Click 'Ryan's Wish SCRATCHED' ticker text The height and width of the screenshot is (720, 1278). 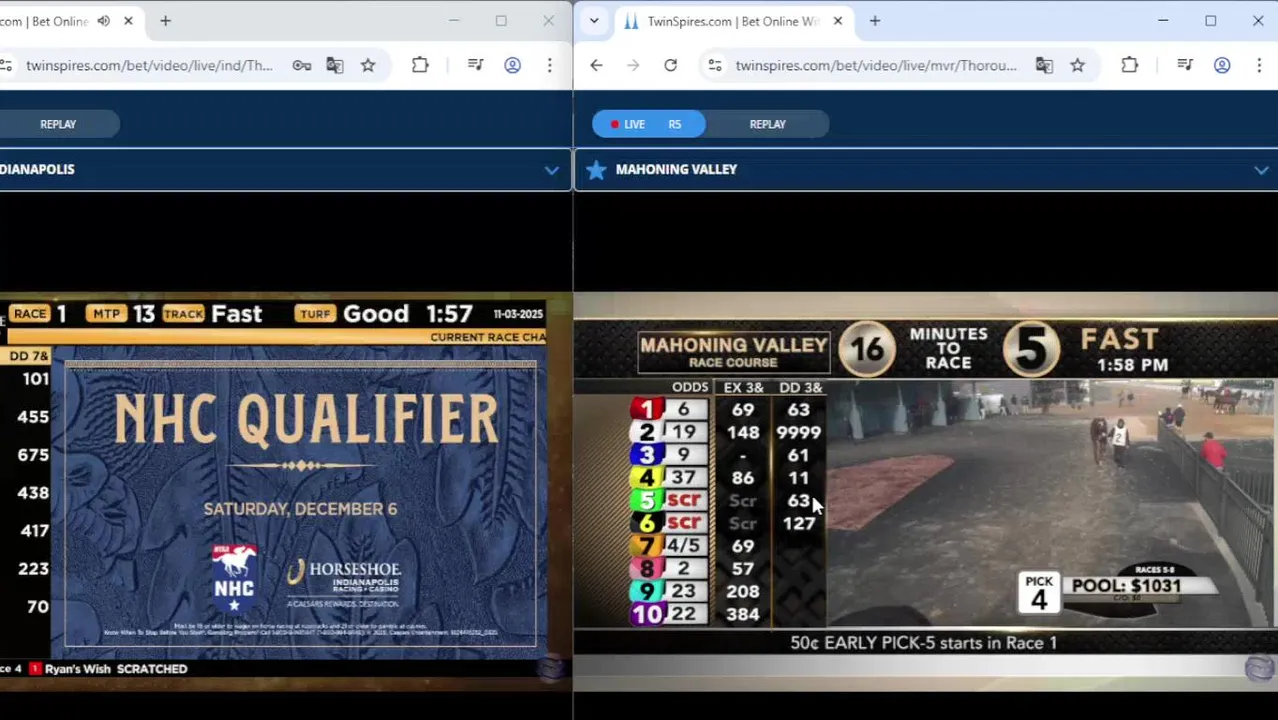click(x=116, y=669)
